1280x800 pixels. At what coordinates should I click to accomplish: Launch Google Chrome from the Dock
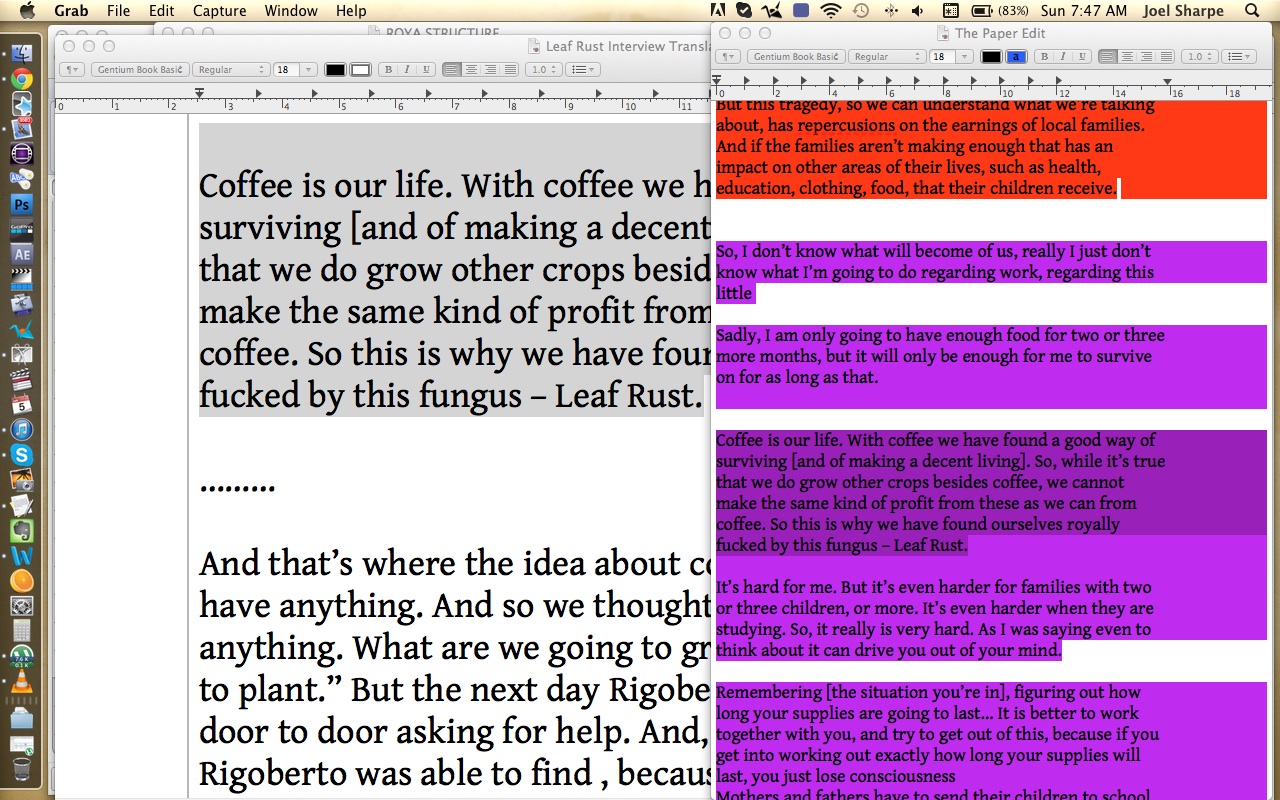click(21, 79)
